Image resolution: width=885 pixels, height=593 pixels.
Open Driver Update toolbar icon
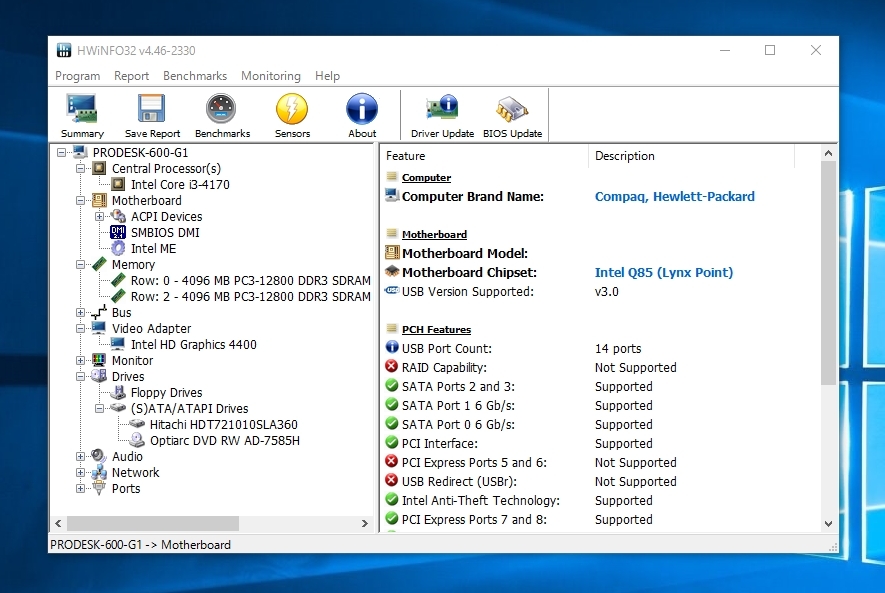click(x=442, y=115)
